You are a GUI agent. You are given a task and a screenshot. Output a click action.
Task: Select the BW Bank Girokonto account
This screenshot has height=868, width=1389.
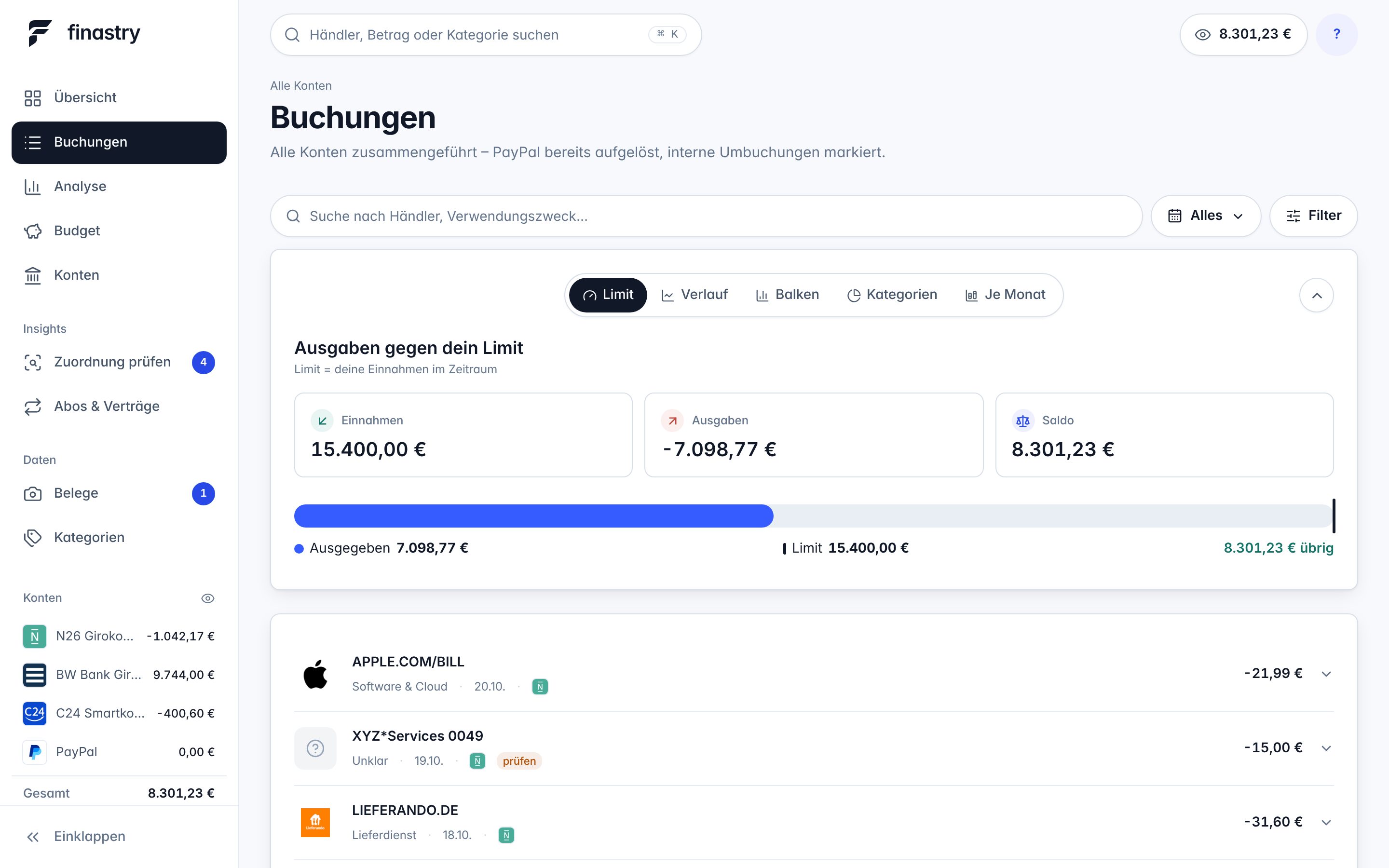pos(119,675)
